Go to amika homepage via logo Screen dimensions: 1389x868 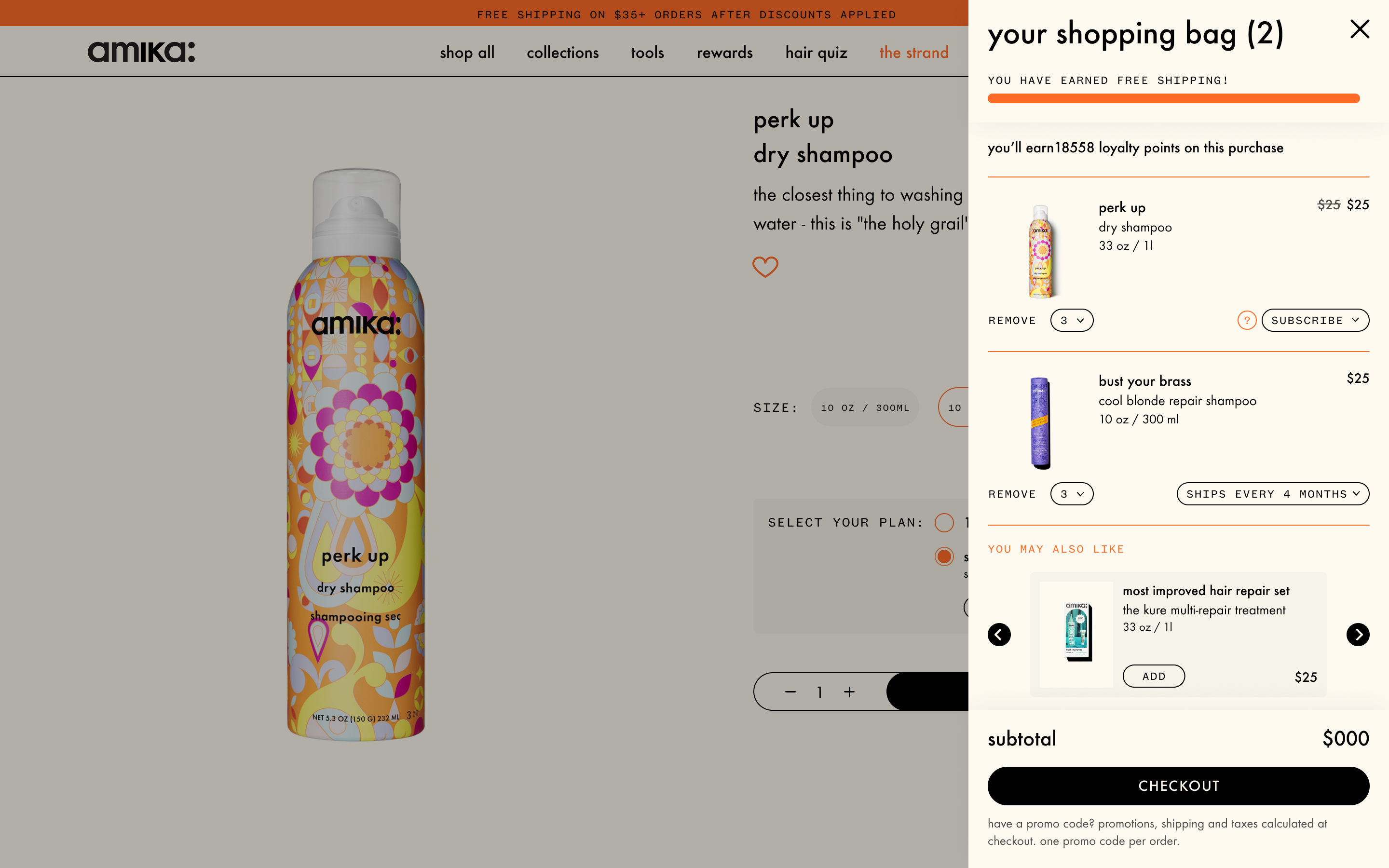(x=141, y=52)
